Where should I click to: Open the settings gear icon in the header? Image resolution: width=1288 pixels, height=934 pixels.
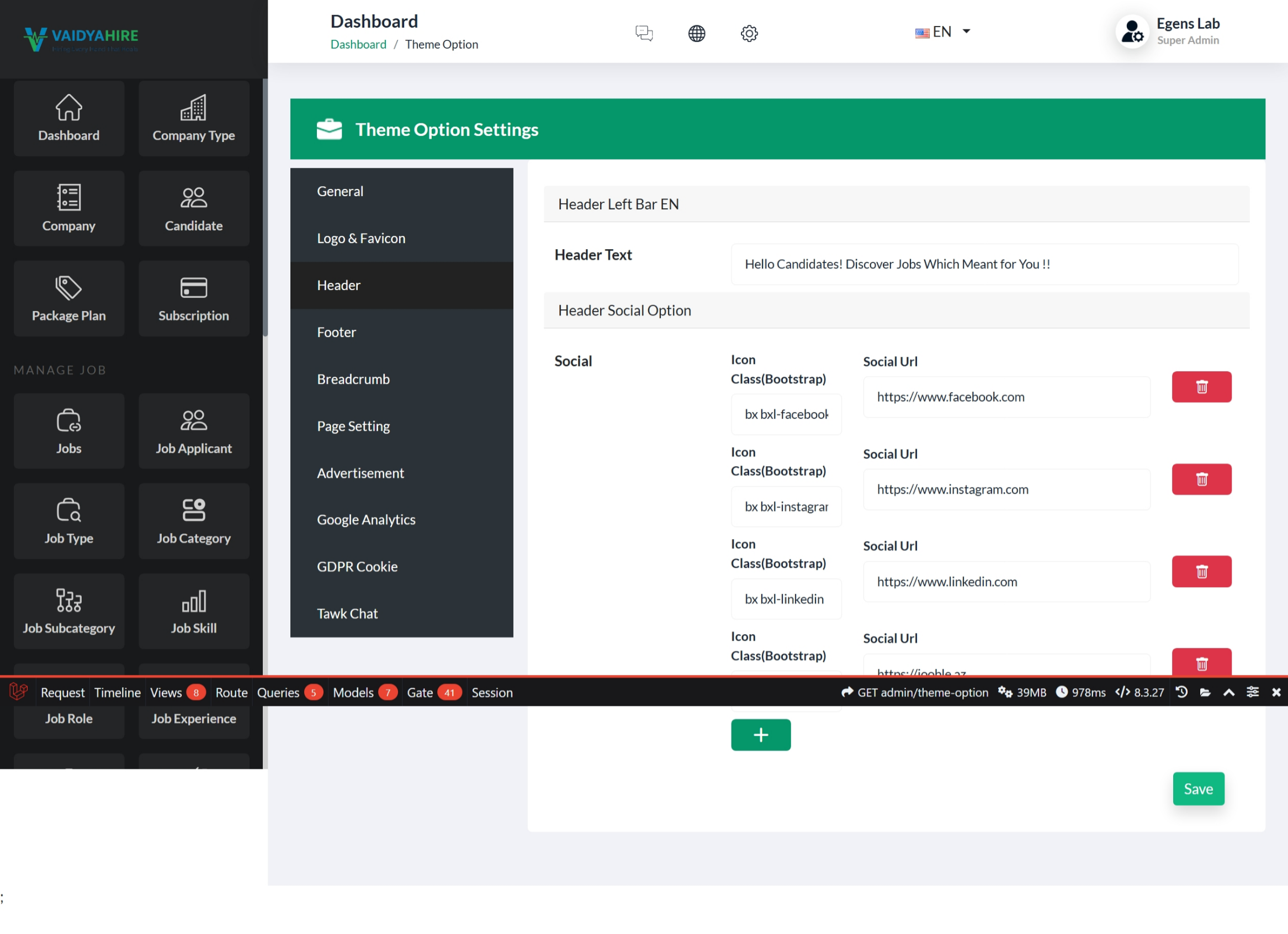(749, 33)
